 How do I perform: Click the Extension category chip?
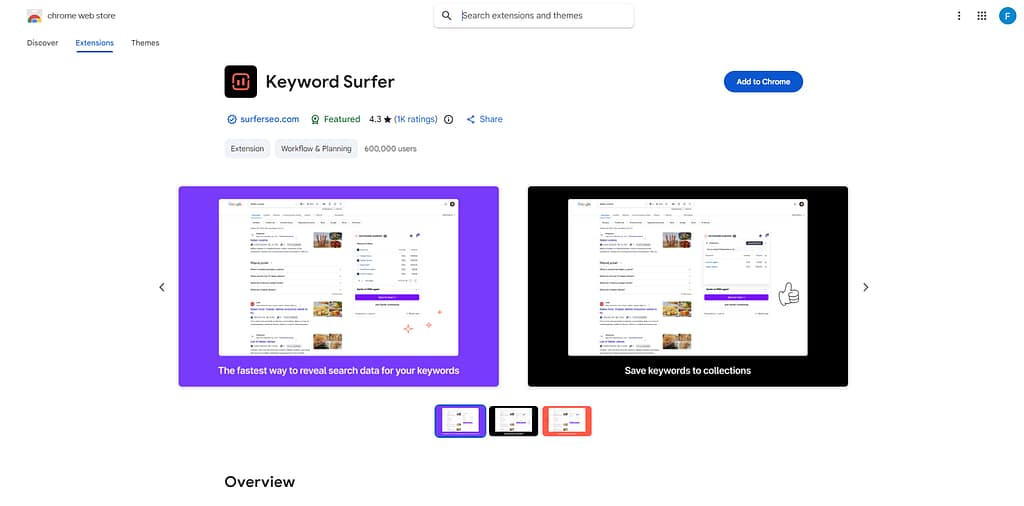248,149
